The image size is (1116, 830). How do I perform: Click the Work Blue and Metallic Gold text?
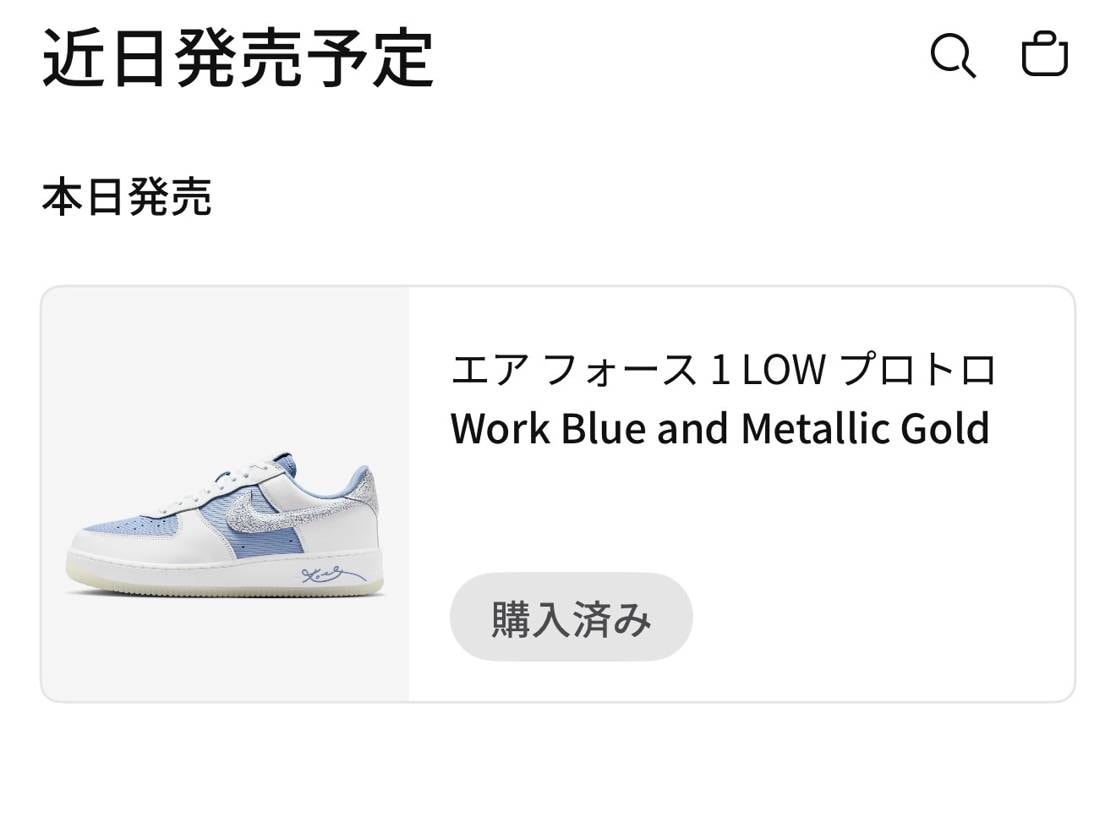point(719,428)
